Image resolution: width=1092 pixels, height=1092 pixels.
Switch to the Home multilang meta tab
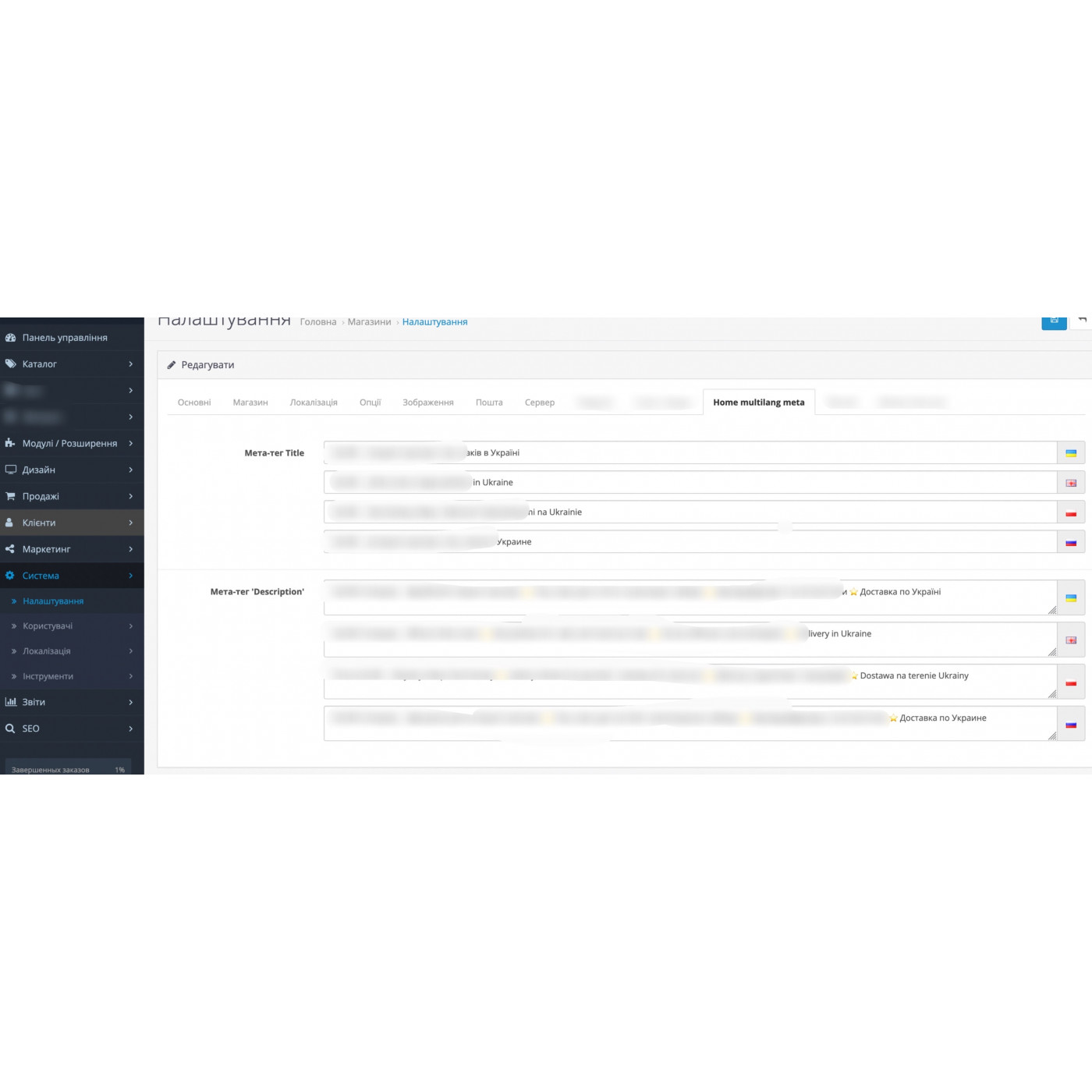pyautogui.click(x=758, y=402)
